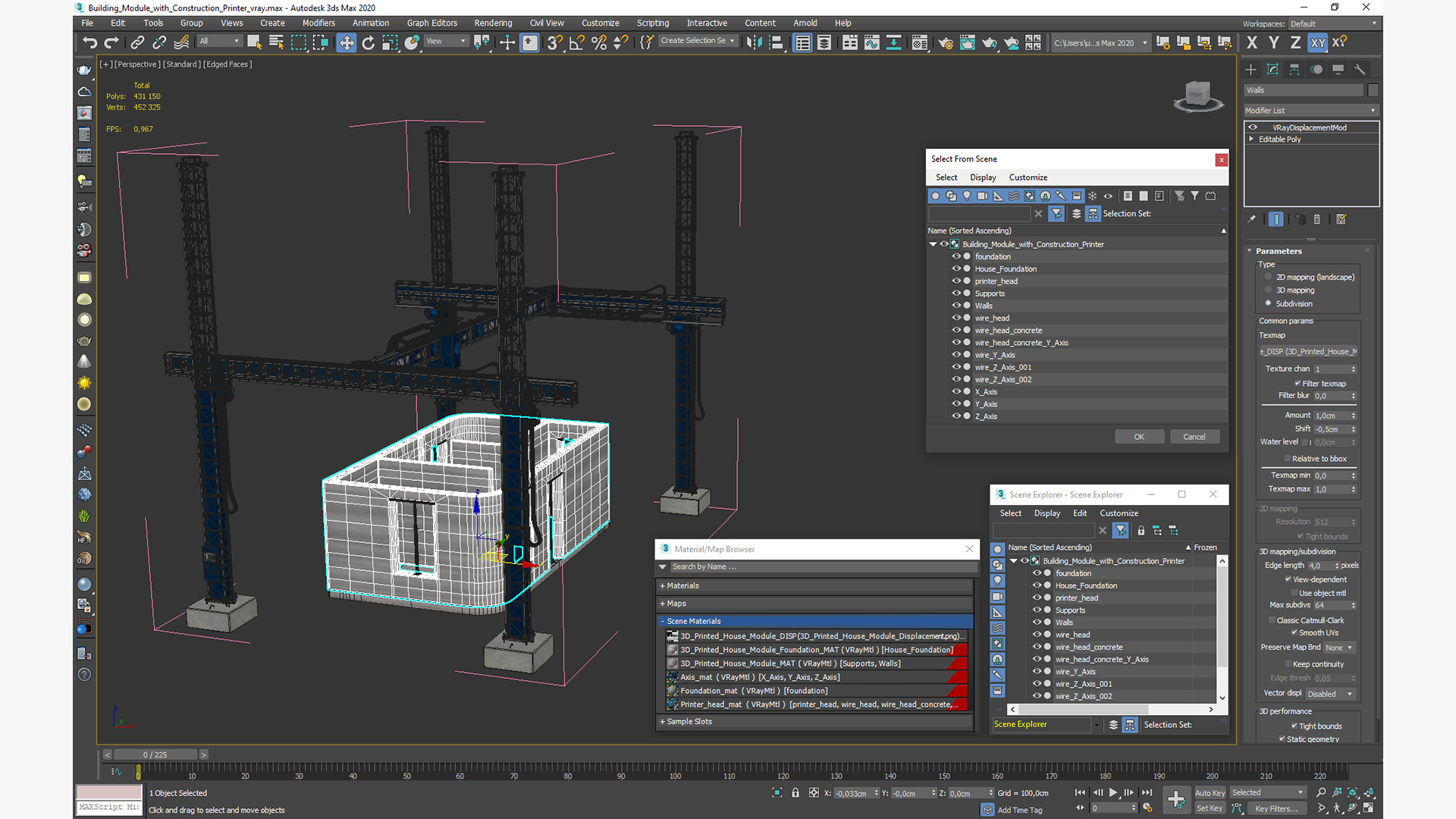Activate the Select and Rotate tool
This screenshot has height=819, width=1456.
point(368,43)
